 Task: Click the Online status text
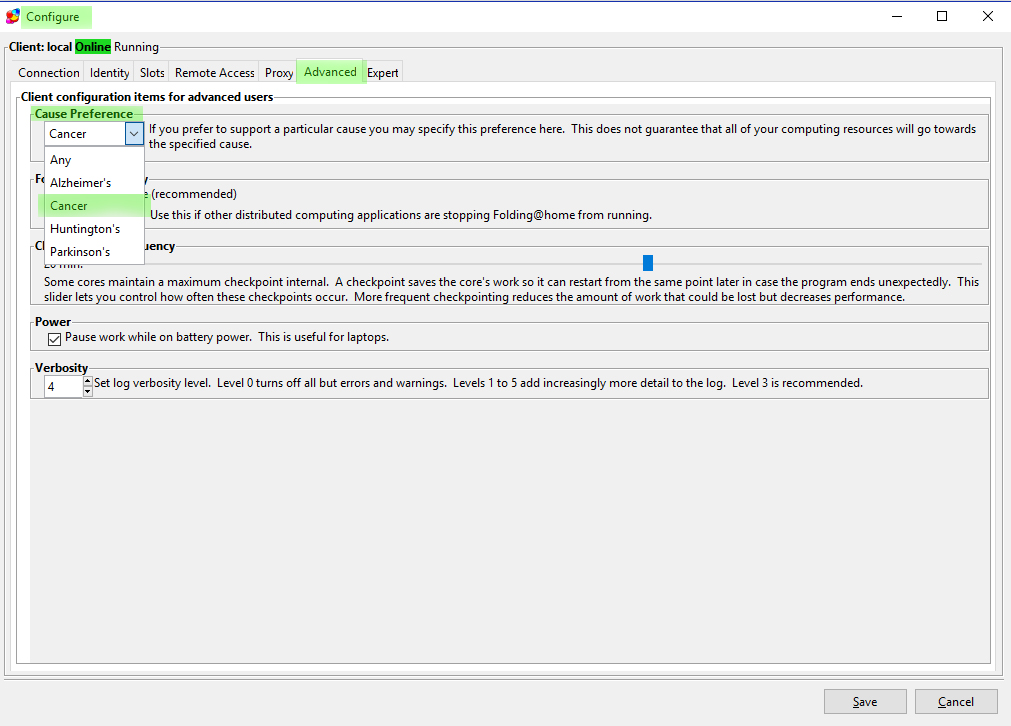tap(93, 46)
